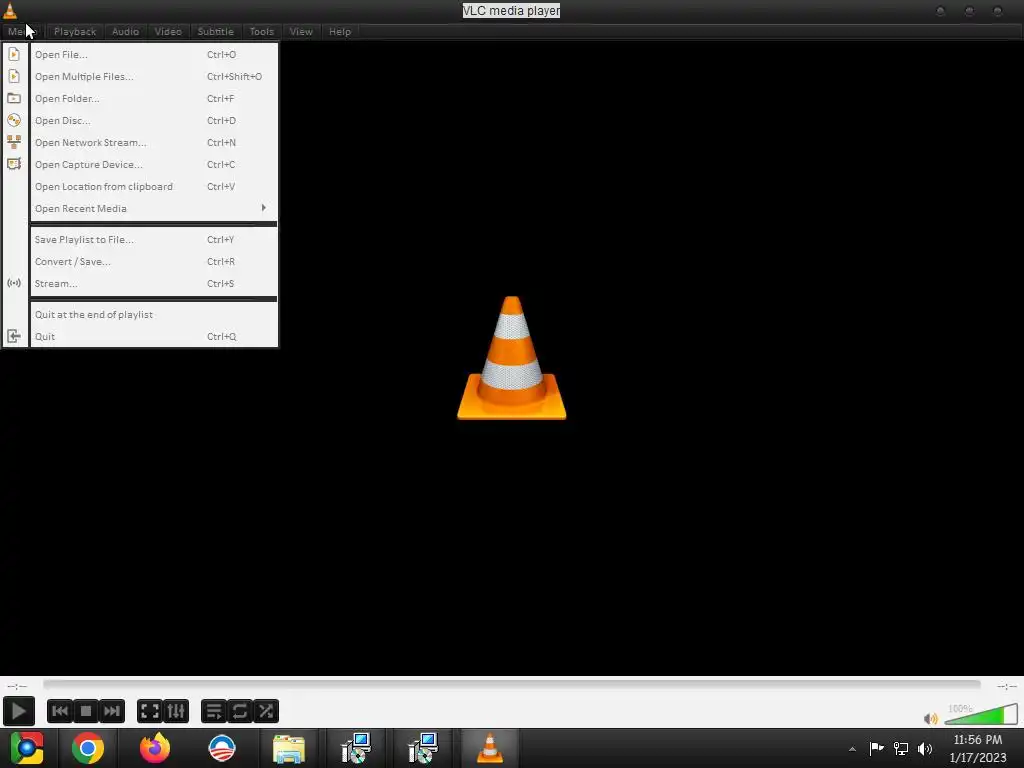The image size is (1024, 768).
Task: Launch Google Chrome from taskbar
Action: pyautogui.click(x=88, y=748)
